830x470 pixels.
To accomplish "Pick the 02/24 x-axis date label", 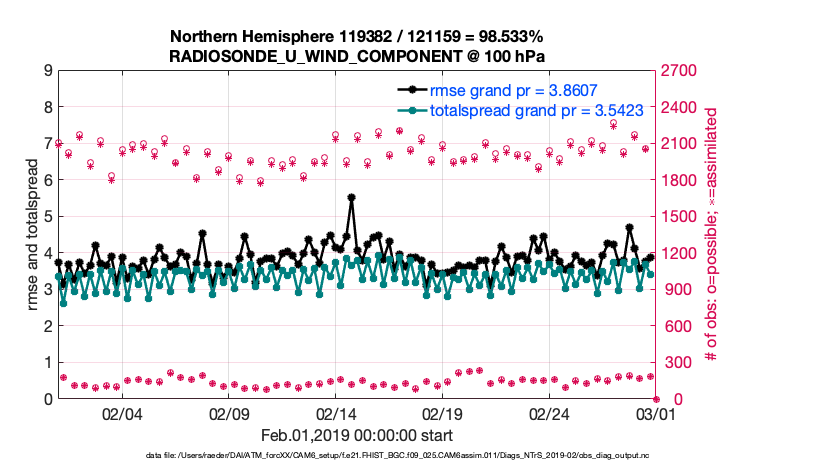I will 548,414.
